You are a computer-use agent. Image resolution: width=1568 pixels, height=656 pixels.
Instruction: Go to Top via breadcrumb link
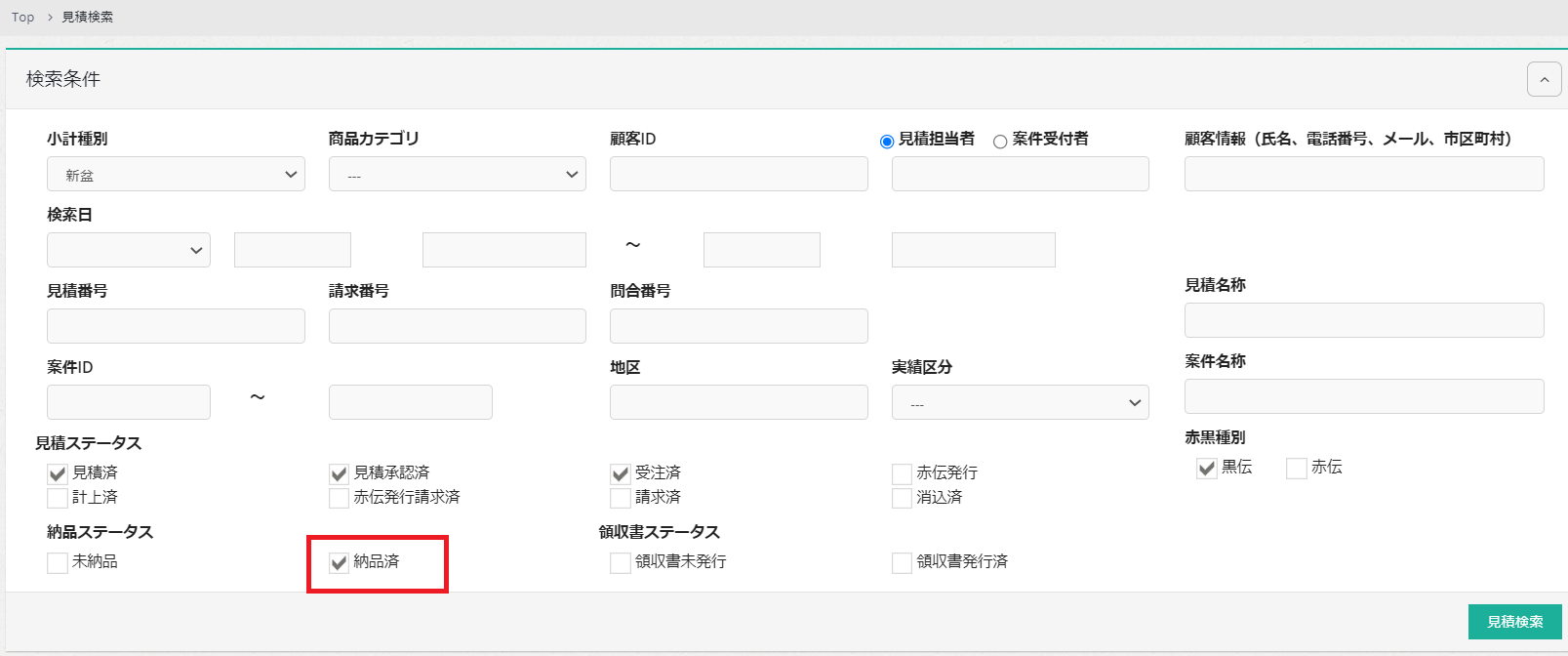pyautogui.click(x=22, y=18)
